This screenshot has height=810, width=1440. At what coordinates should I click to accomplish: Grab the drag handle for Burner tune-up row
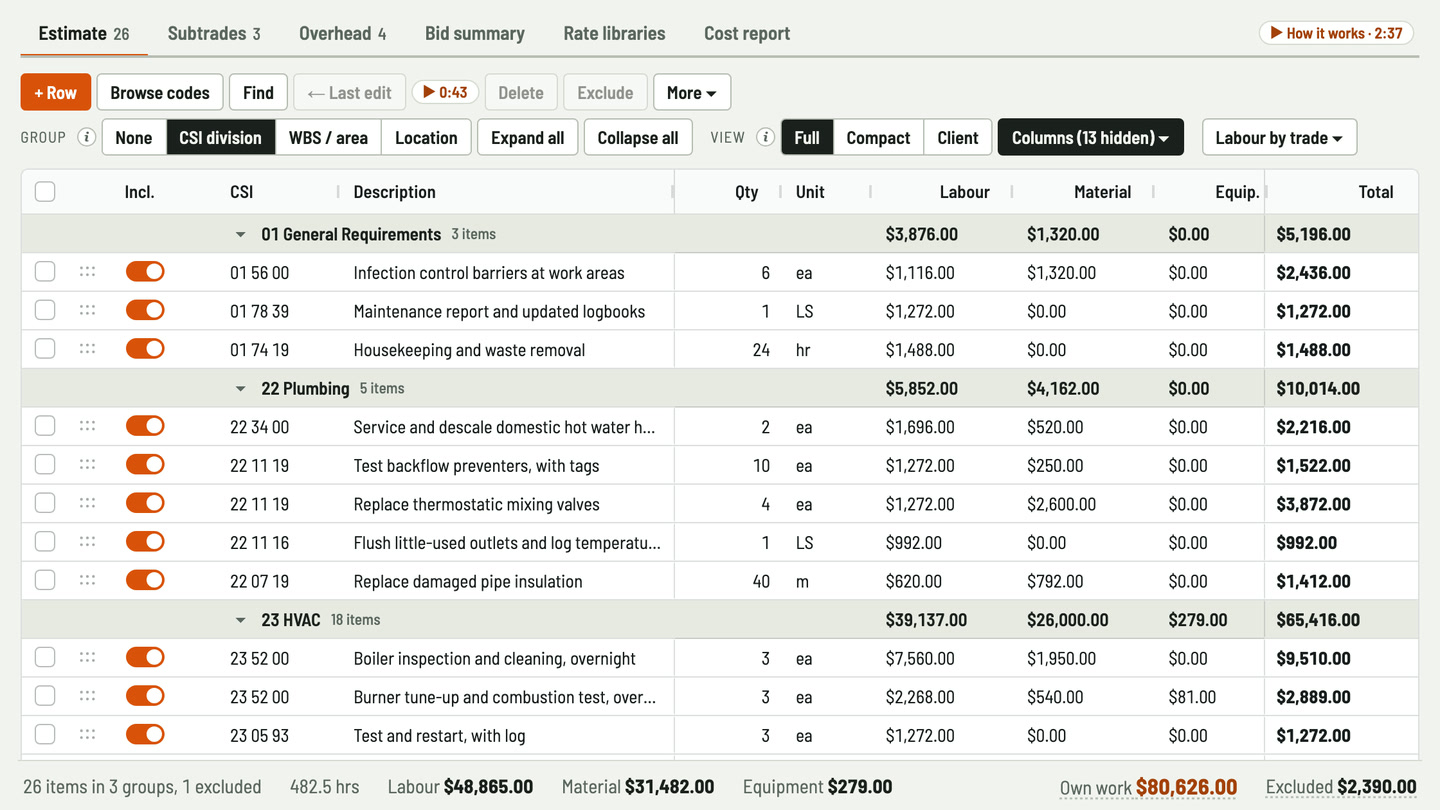87,696
